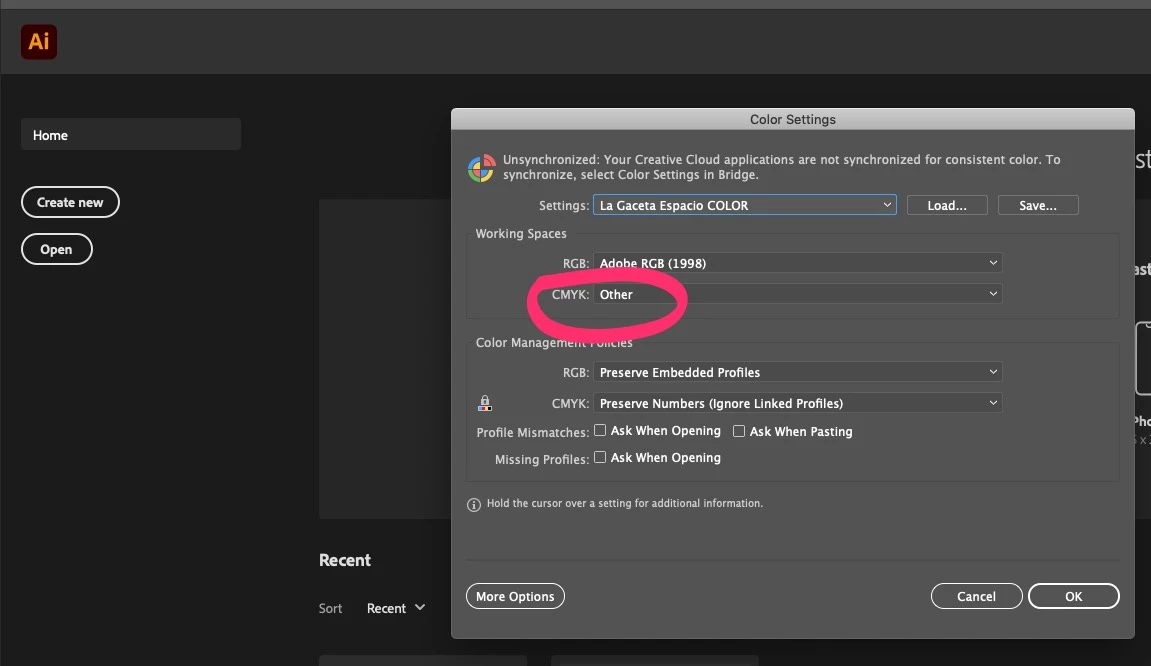This screenshot has height=666, width=1151.
Task: Click the lock icon beside CMYK policy
Action: coord(484,403)
